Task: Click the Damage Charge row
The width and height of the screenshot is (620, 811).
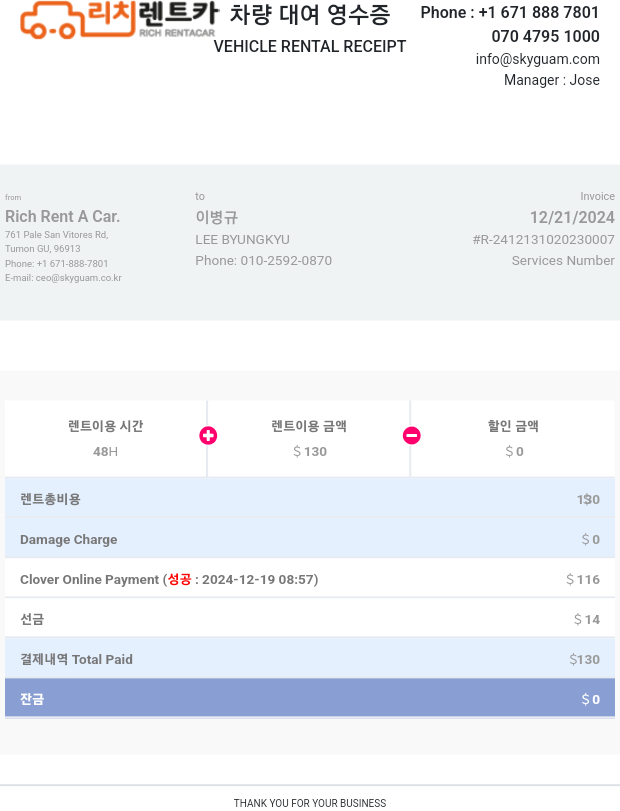Action: pyautogui.click(x=309, y=539)
